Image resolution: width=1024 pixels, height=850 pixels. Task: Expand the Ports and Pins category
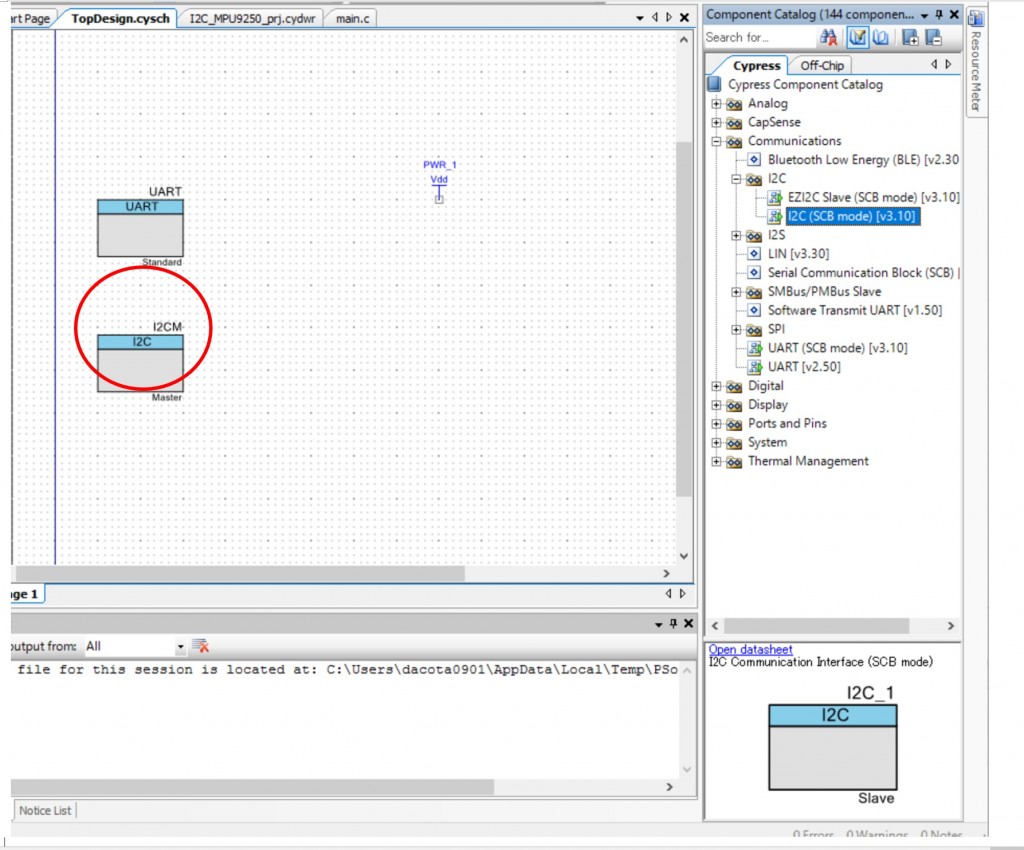[716, 424]
